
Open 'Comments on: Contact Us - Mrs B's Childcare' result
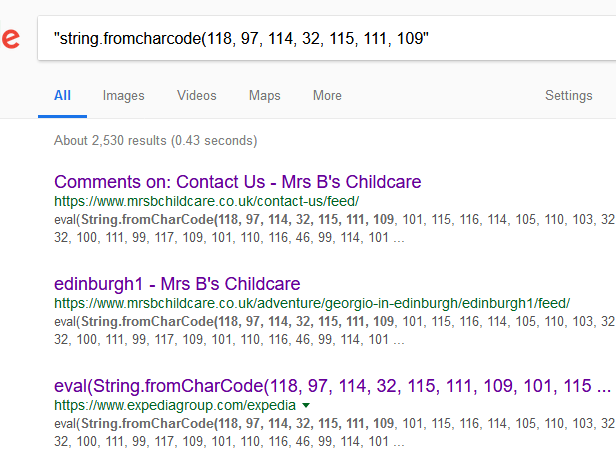[237, 182]
